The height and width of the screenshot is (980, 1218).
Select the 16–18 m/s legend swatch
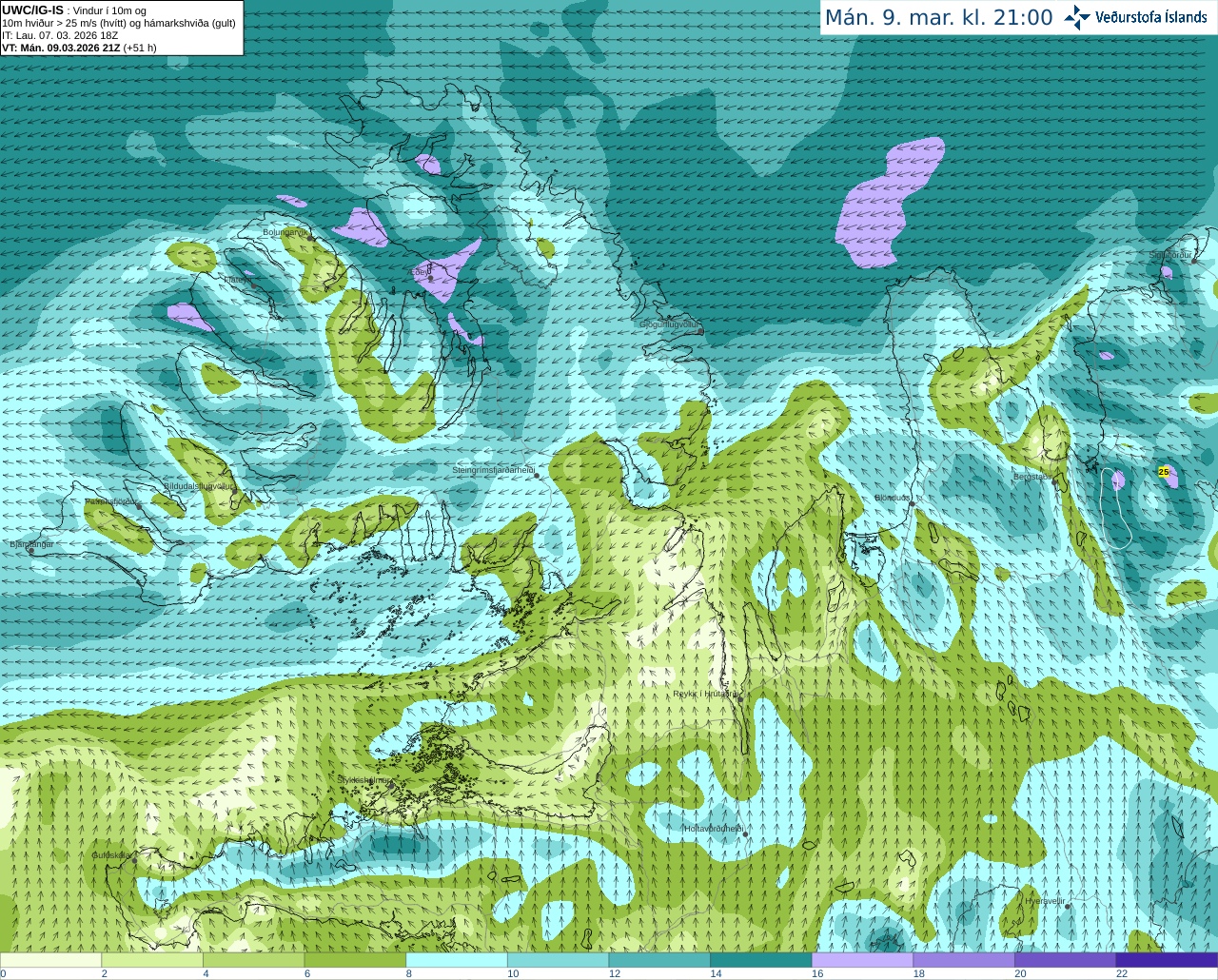863,960
